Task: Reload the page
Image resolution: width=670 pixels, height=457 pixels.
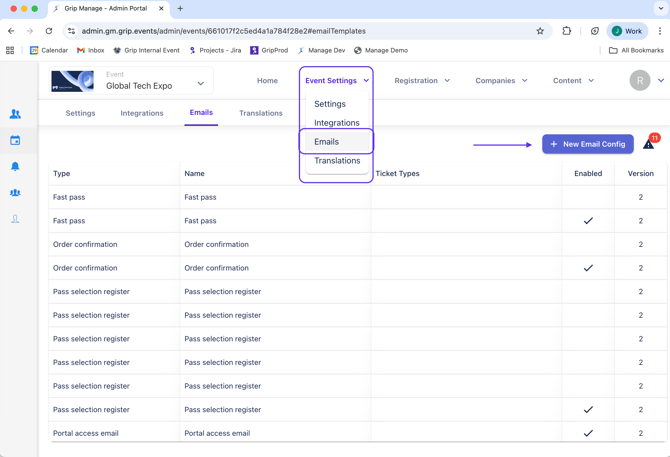Action: pyautogui.click(x=49, y=31)
